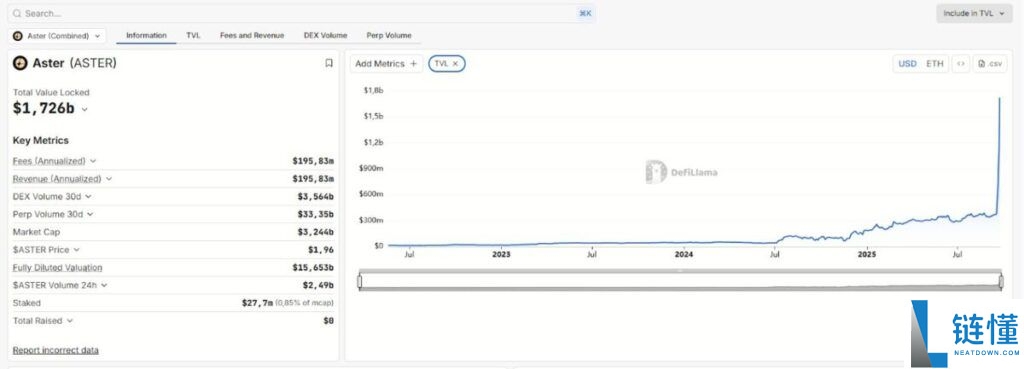The height and width of the screenshot is (369, 1024).
Task: Switch to the TVL tab
Action: 193,35
